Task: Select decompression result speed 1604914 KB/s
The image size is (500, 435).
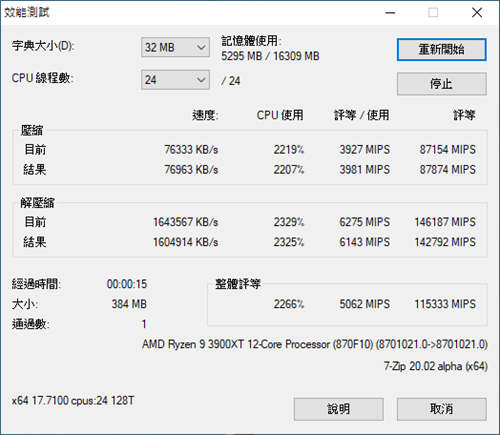Action: 186,242
